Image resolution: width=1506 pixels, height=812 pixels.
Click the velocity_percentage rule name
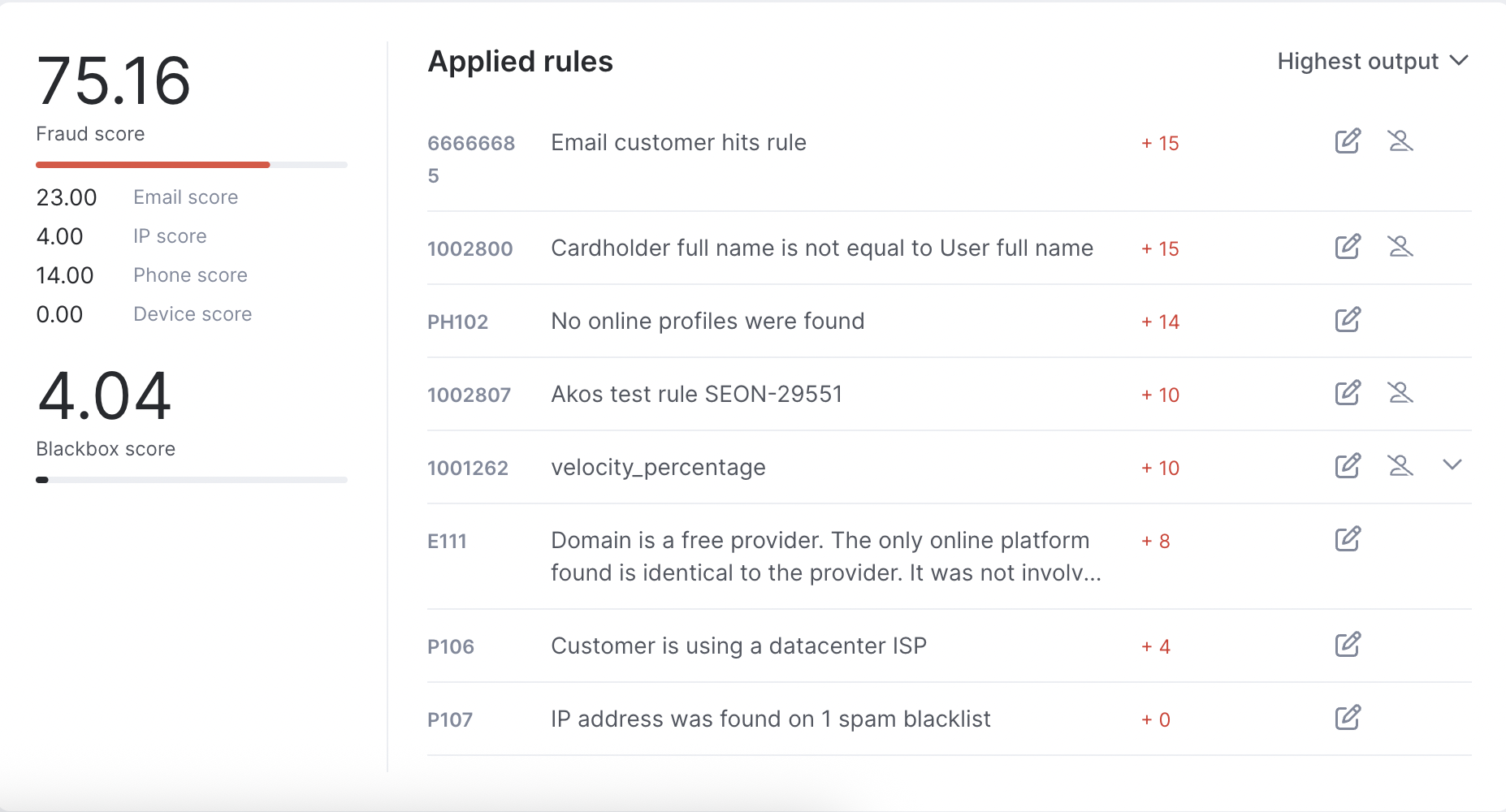coord(659,468)
